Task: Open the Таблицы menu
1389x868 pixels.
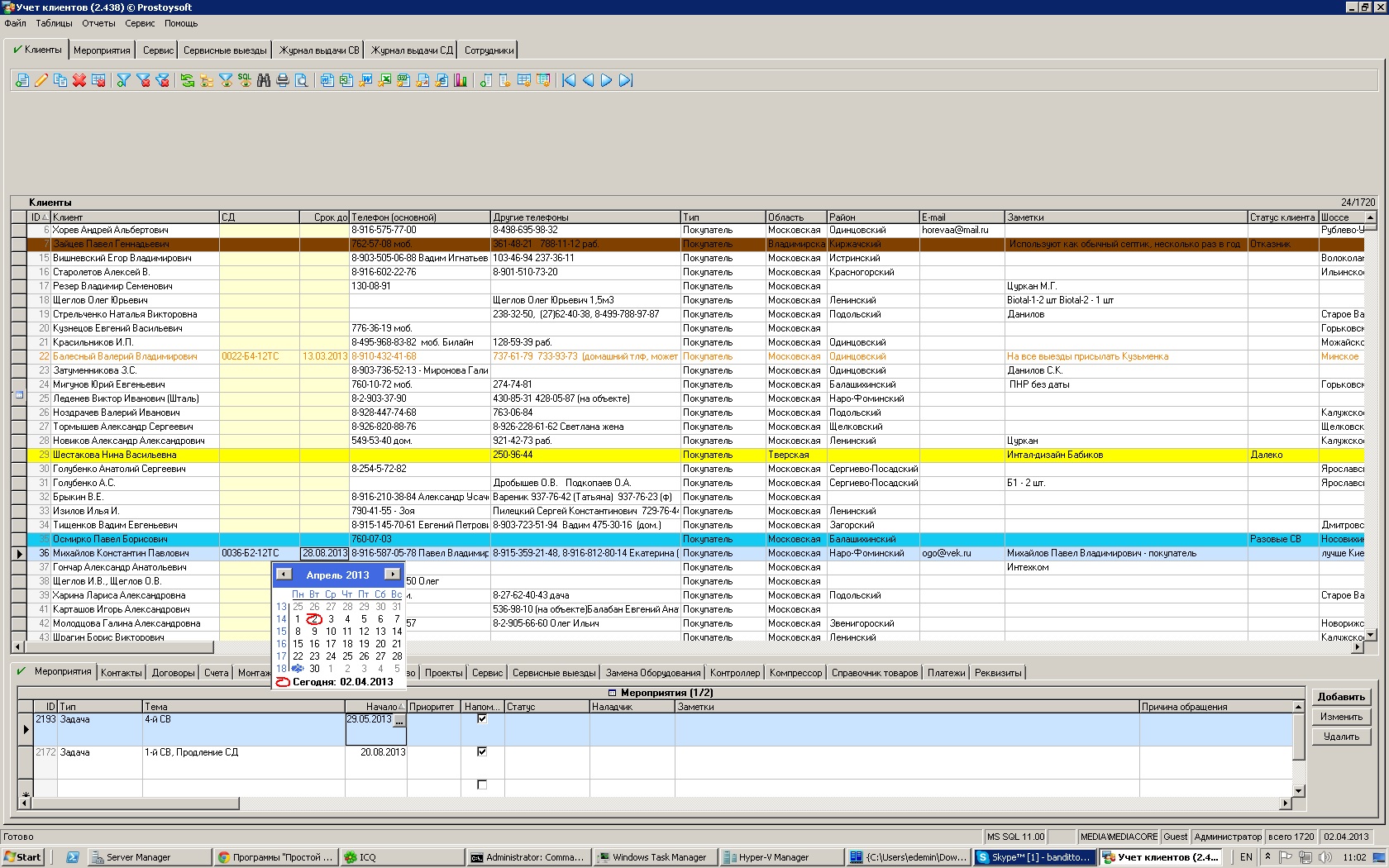Action: coord(54,23)
